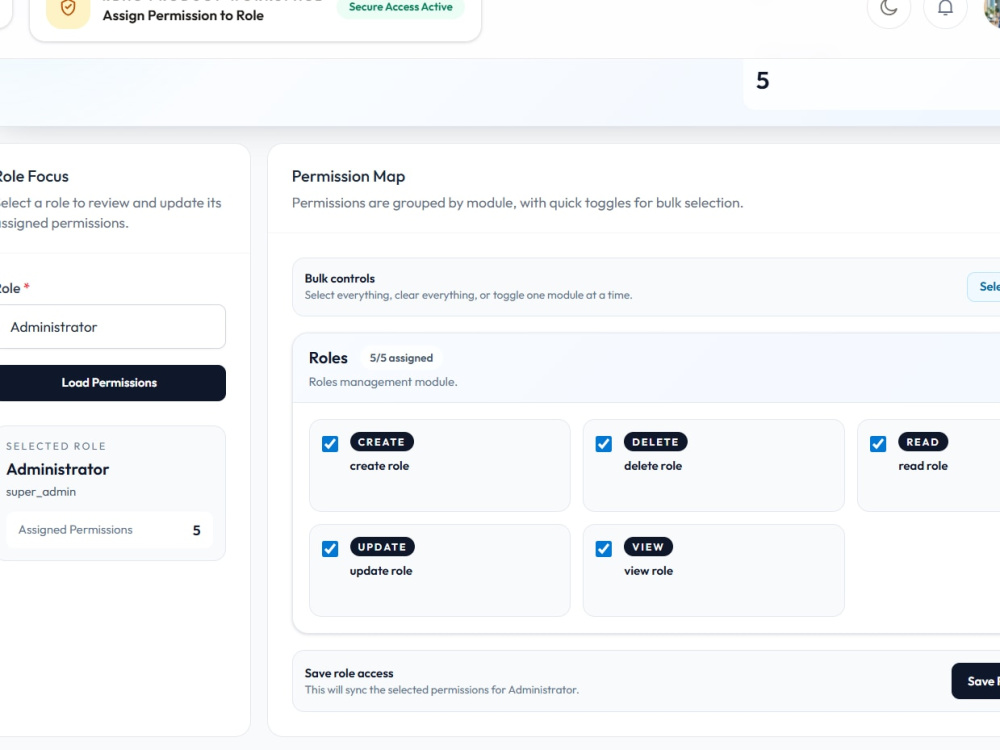Screen dimensions: 1000x750
Task: Click the "Bulk controls" heading
Action: click(339, 279)
